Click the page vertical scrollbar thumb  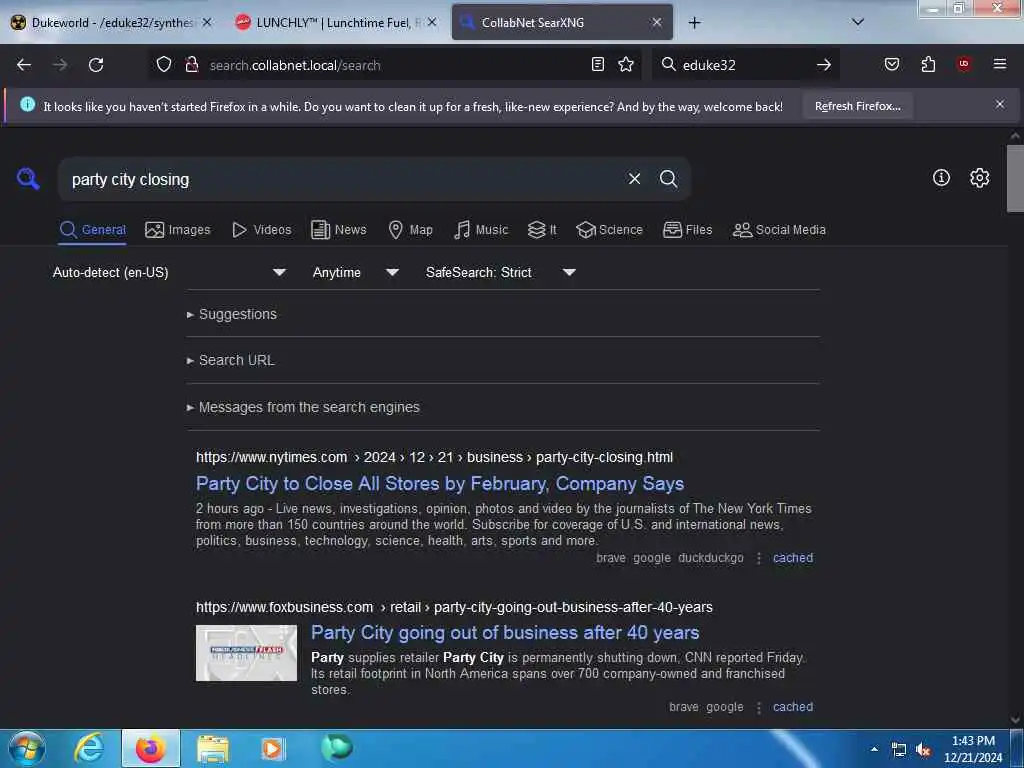coord(1015,178)
